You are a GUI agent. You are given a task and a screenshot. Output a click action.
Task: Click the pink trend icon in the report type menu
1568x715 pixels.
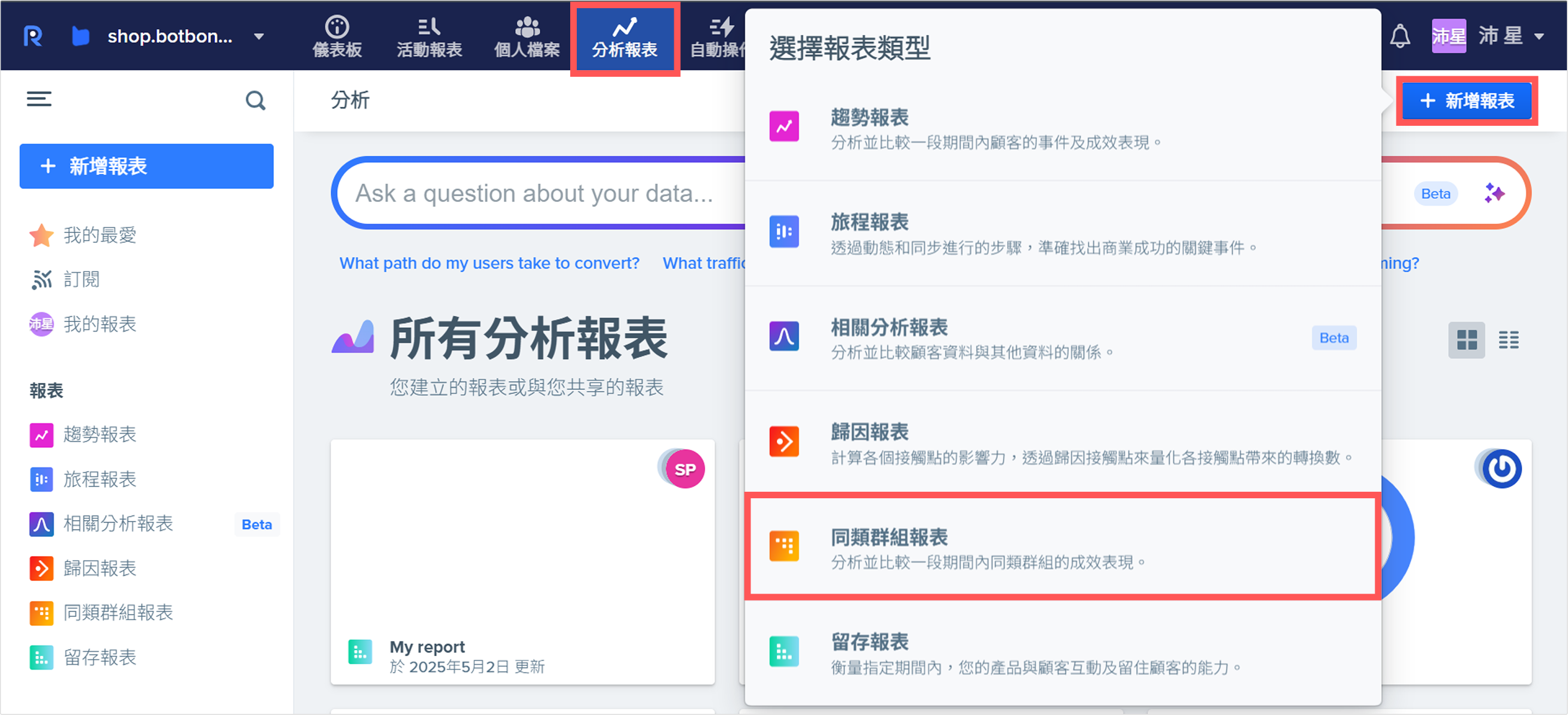pyautogui.click(x=784, y=126)
